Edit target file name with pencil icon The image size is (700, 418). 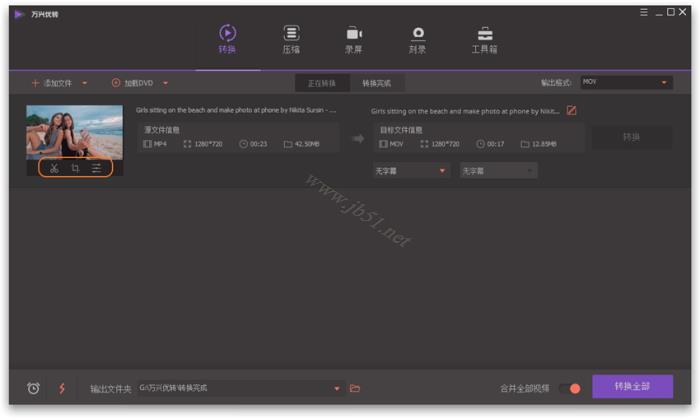(571, 110)
